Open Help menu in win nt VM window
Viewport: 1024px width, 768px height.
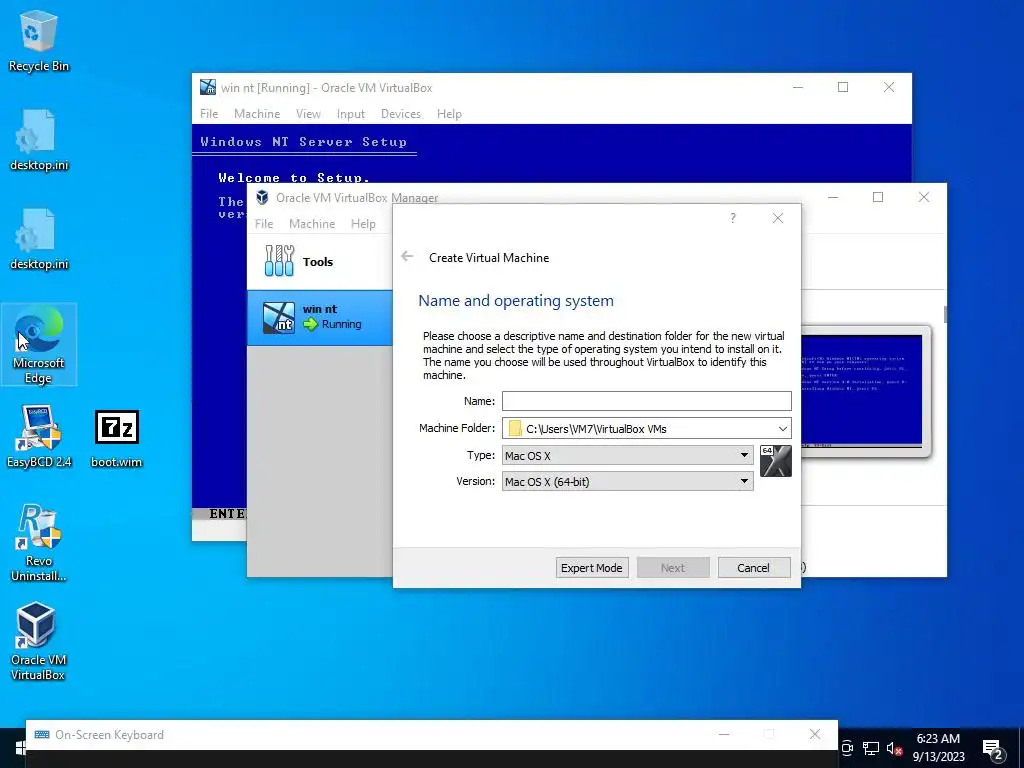tap(449, 114)
